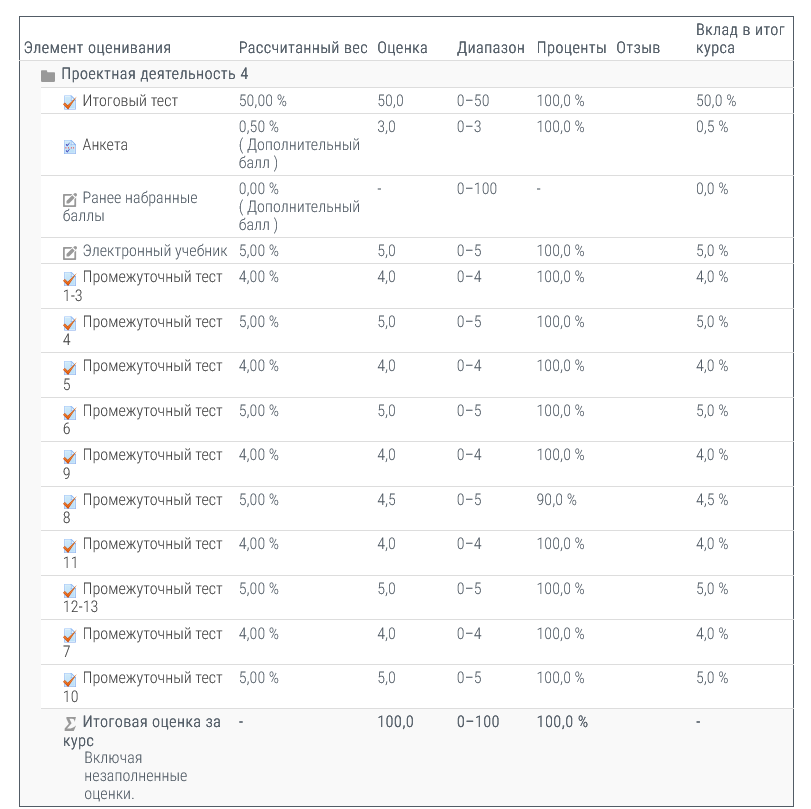
Task: Click the sigma icon by Итоговая оценка
Action: click(69, 723)
